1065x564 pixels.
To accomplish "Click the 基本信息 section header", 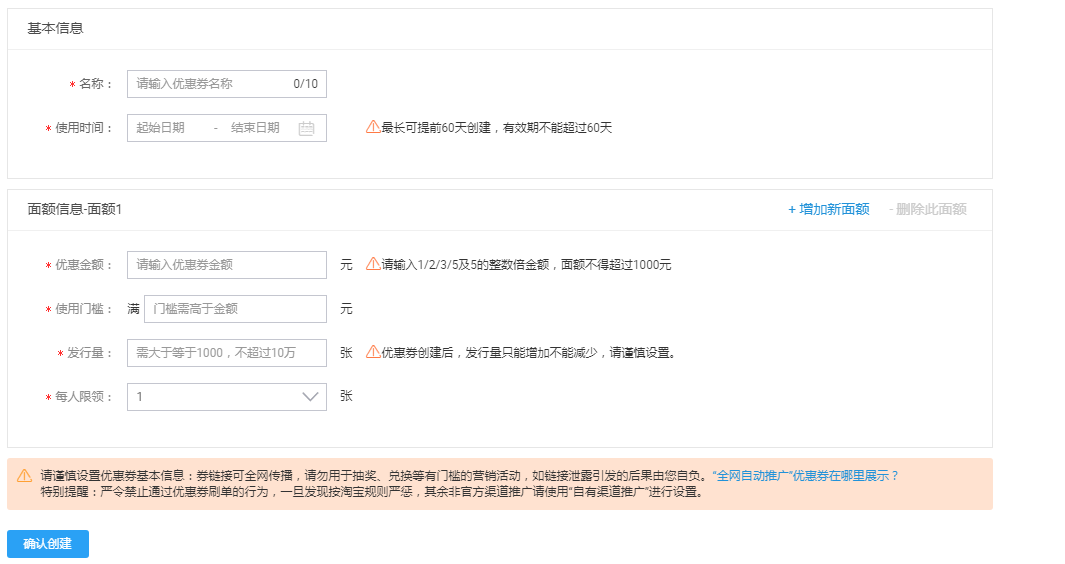I will (x=55, y=28).
